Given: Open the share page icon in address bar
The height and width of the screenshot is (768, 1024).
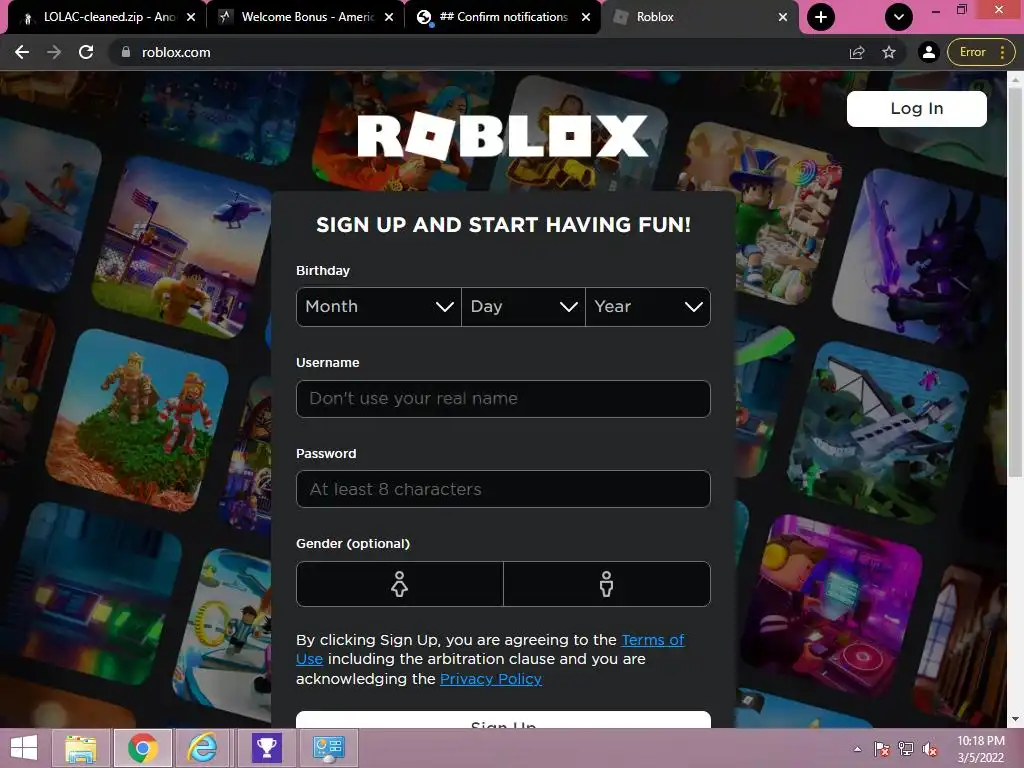Looking at the screenshot, I should (x=857, y=52).
